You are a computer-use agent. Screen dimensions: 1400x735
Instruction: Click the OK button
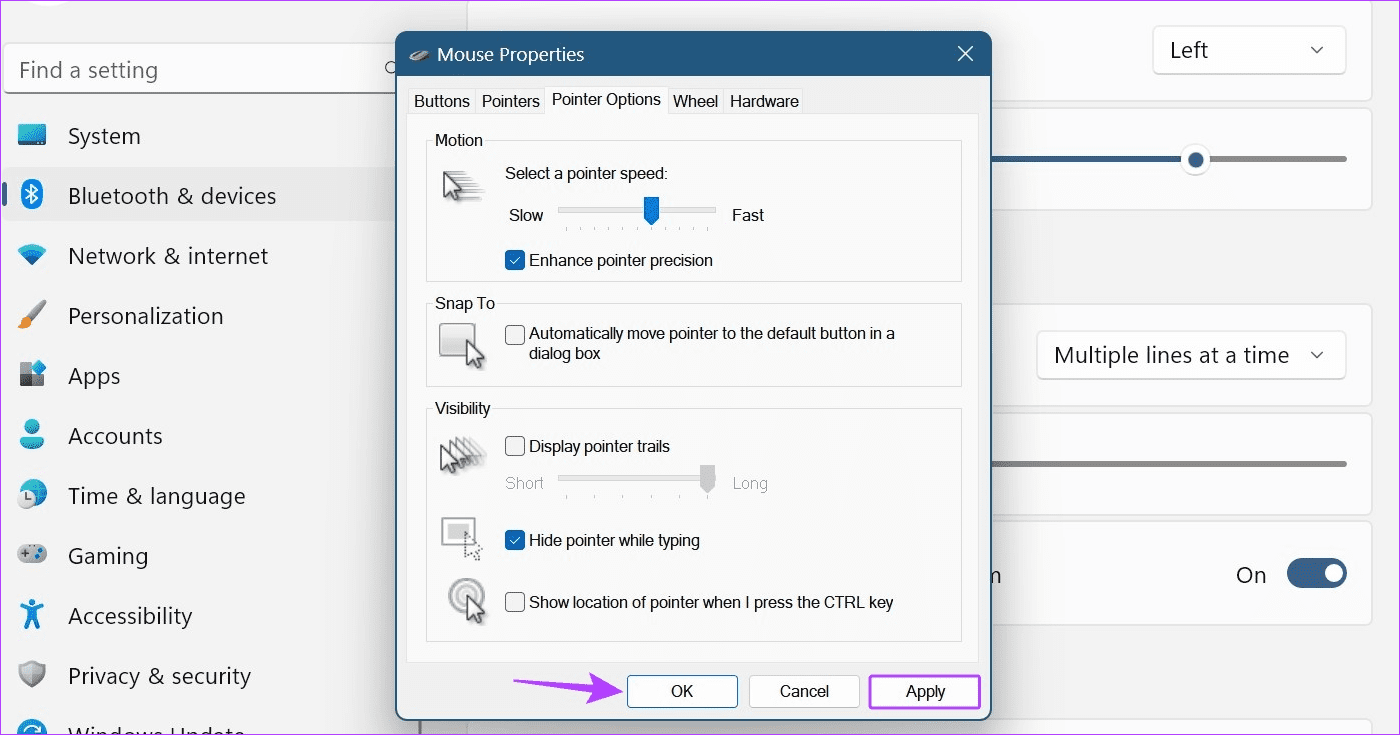(682, 691)
